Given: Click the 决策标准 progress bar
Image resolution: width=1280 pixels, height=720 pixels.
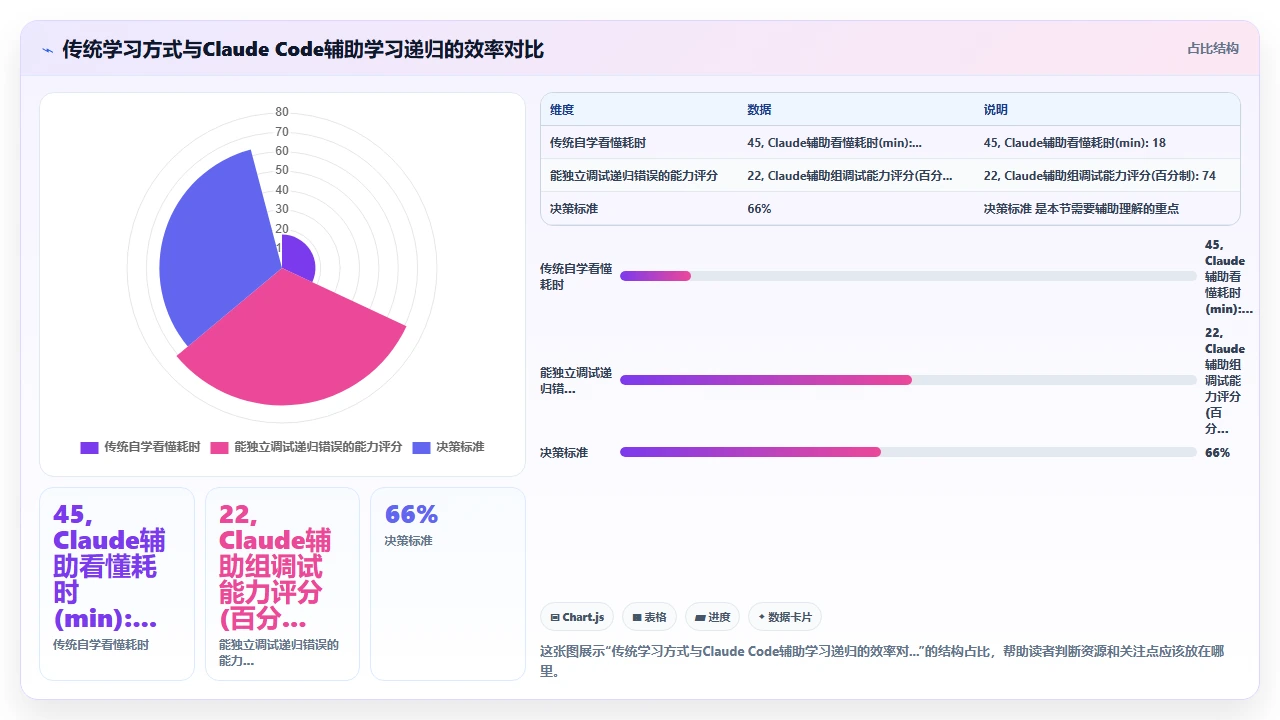Looking at the screenshot, I should (x=908, y=452).
